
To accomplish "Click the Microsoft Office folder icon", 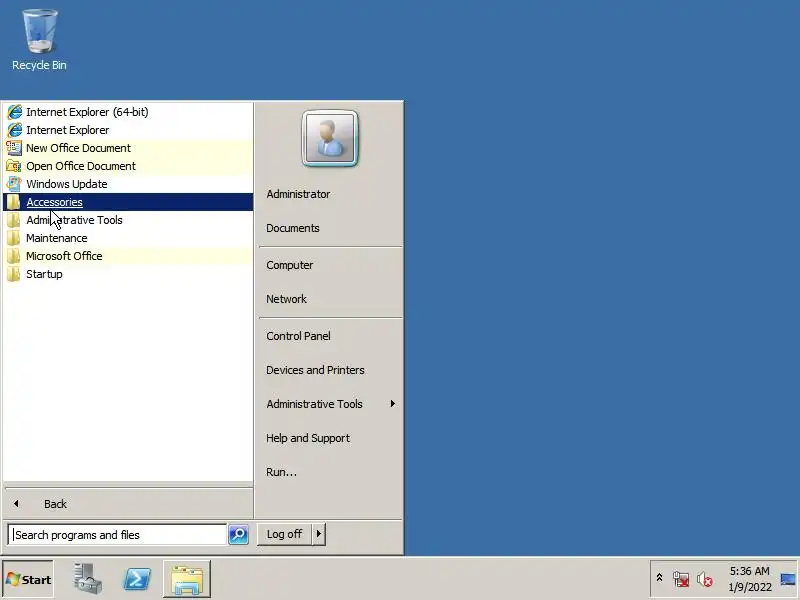I will click(14, 256).
